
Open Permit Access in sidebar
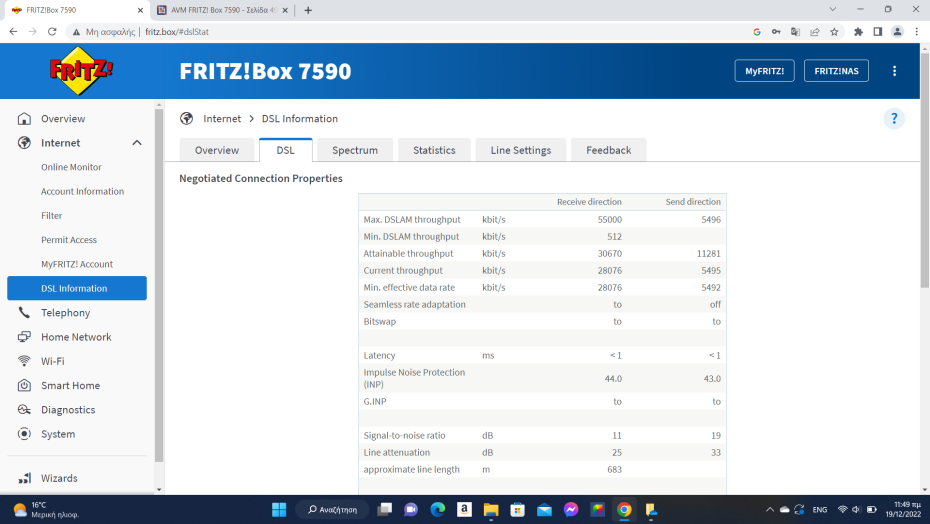point(69,240)
